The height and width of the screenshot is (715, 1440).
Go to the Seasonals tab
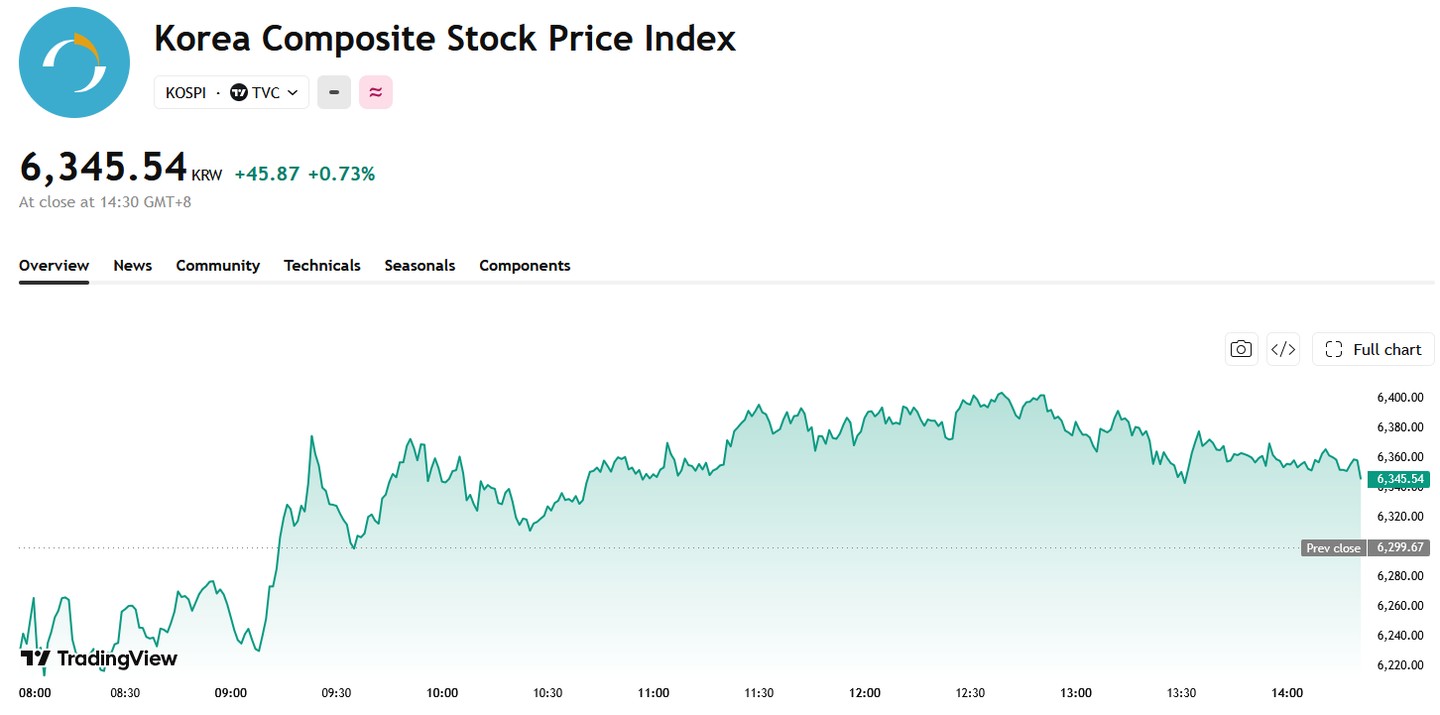420,265
